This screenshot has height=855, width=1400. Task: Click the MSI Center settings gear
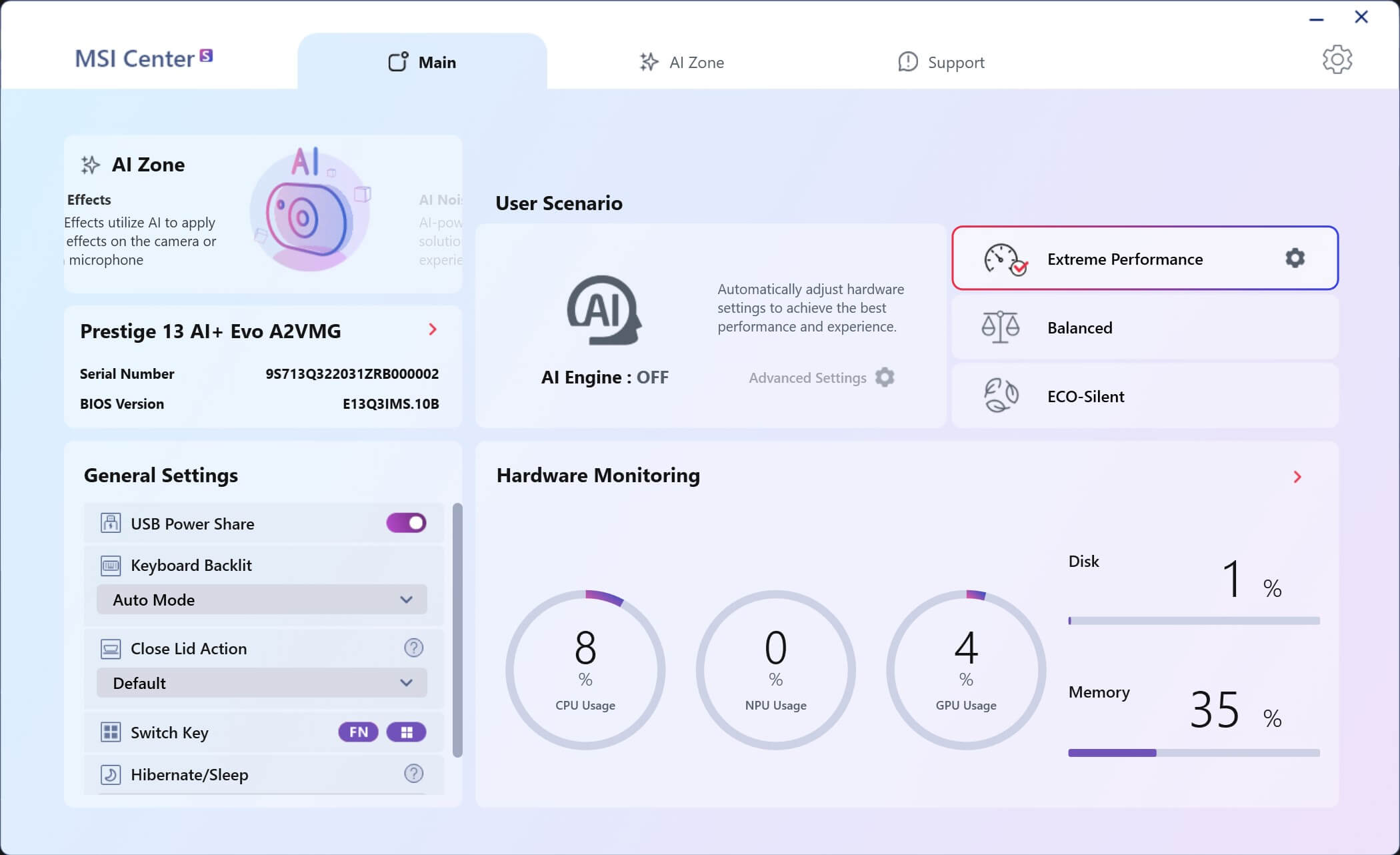click(x=1338, y=61)
